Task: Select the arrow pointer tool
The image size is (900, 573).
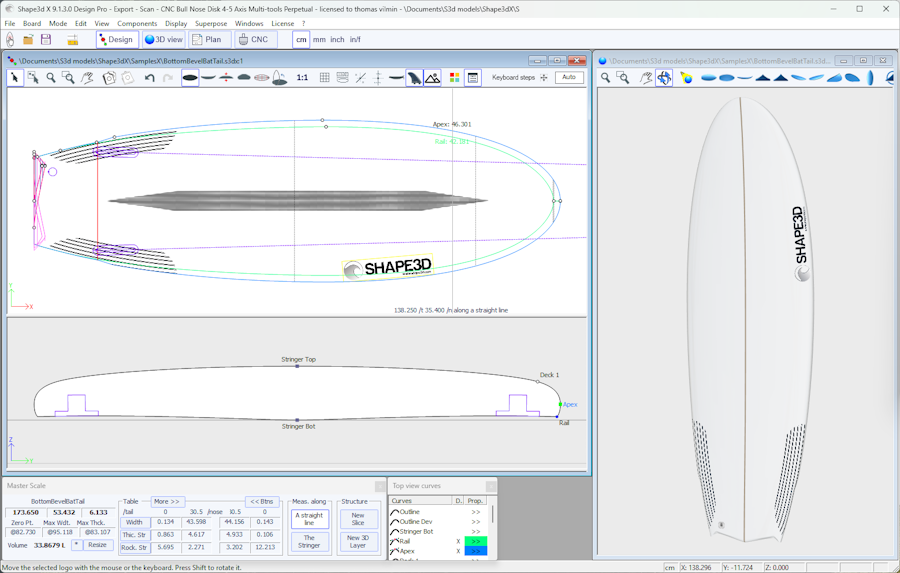Action: tap(15, 78)
